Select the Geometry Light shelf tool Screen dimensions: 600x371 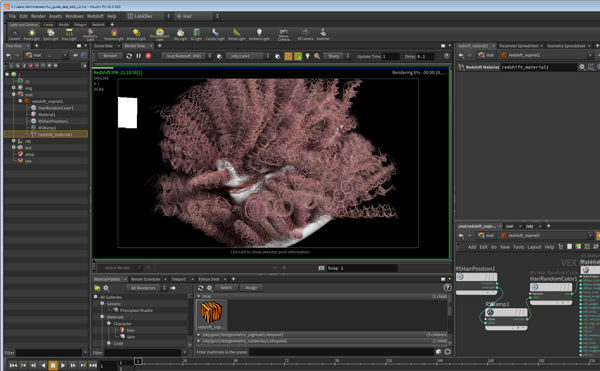[x=90, y=34]
